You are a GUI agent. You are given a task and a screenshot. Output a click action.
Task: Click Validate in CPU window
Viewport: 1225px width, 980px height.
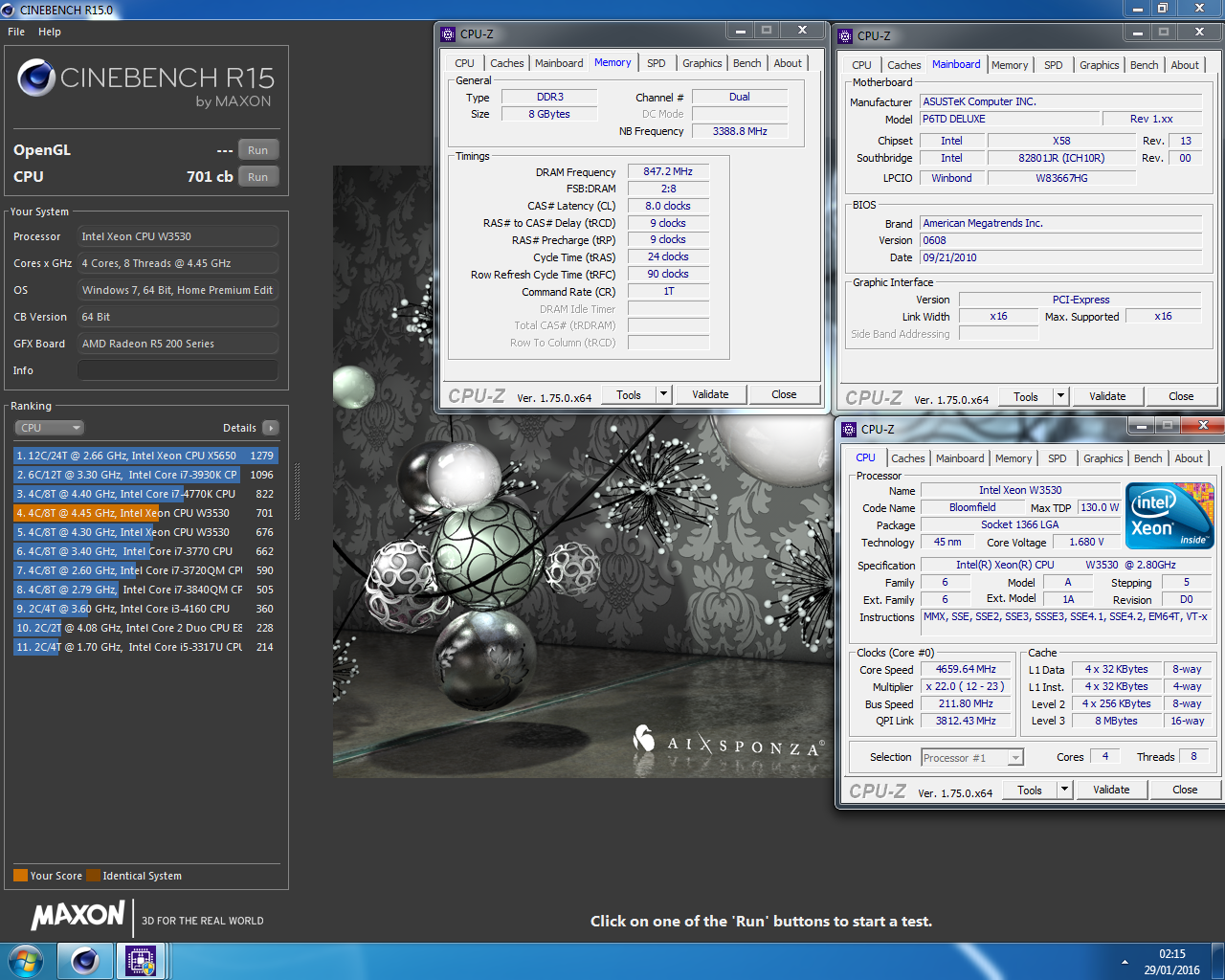[1111, 790]
